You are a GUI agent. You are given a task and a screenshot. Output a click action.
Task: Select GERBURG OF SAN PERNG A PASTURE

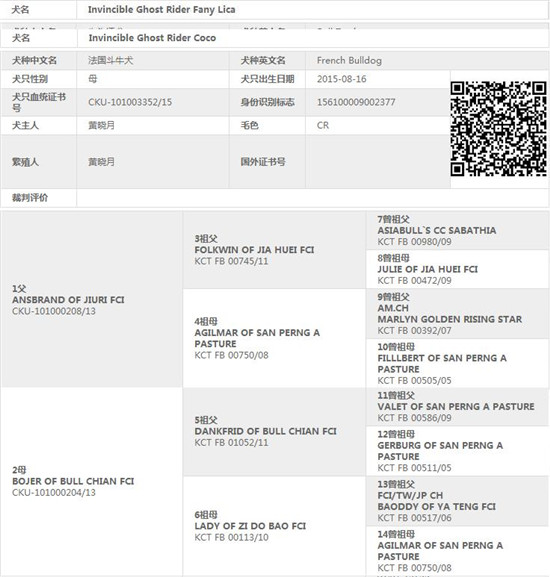(x=440, y=451)
